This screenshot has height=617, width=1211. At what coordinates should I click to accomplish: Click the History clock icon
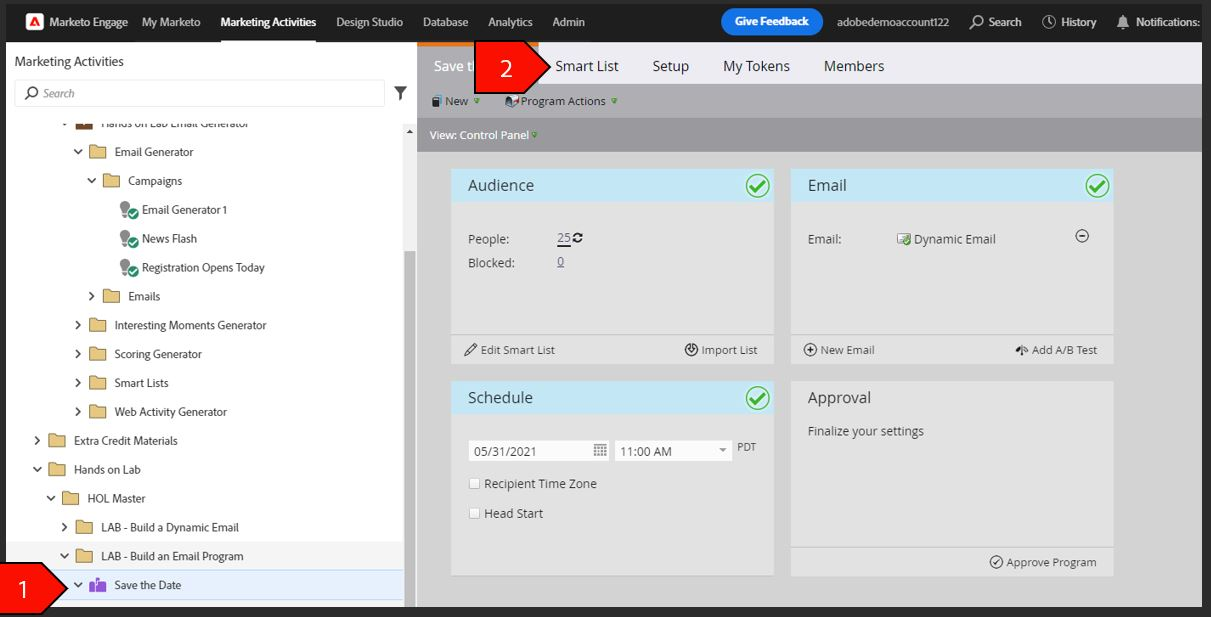tap(1048, 22)
